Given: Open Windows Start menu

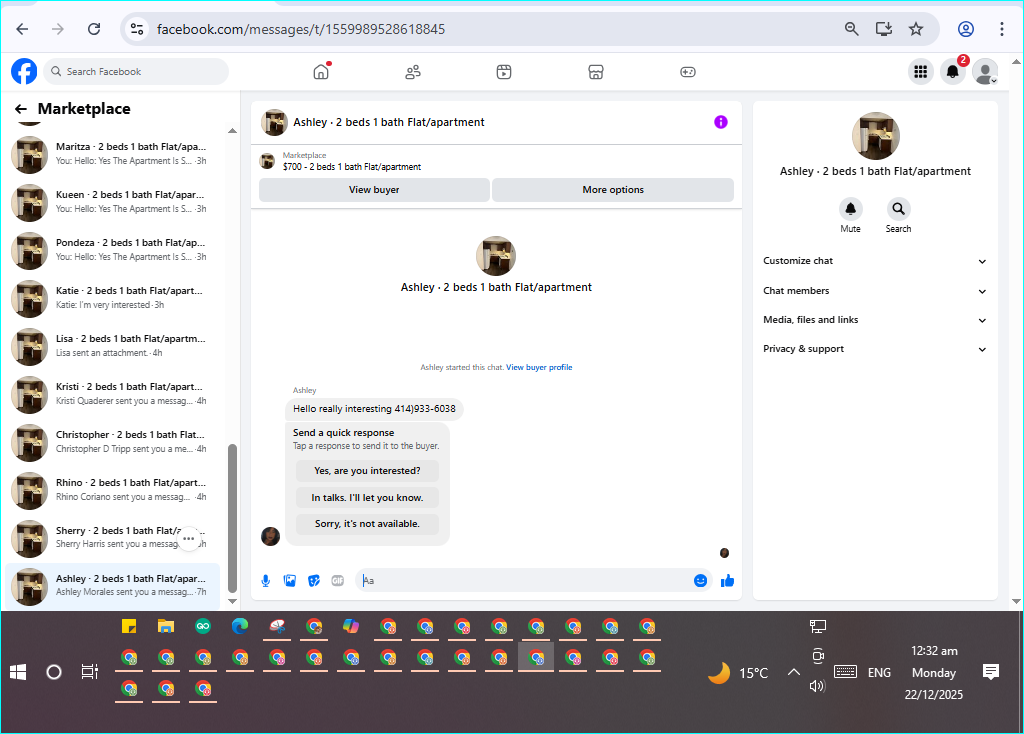Looking at the screenshot, I should coord(18,672).
